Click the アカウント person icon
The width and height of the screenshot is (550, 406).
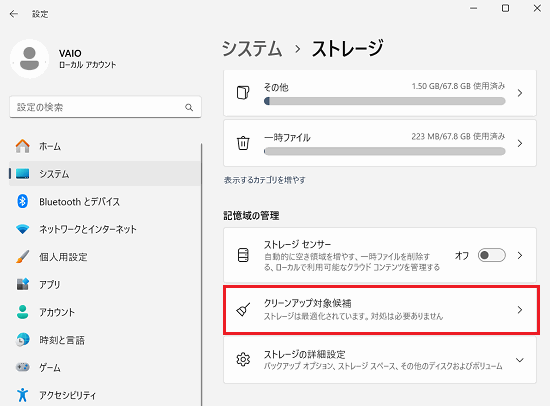(23, 312)
